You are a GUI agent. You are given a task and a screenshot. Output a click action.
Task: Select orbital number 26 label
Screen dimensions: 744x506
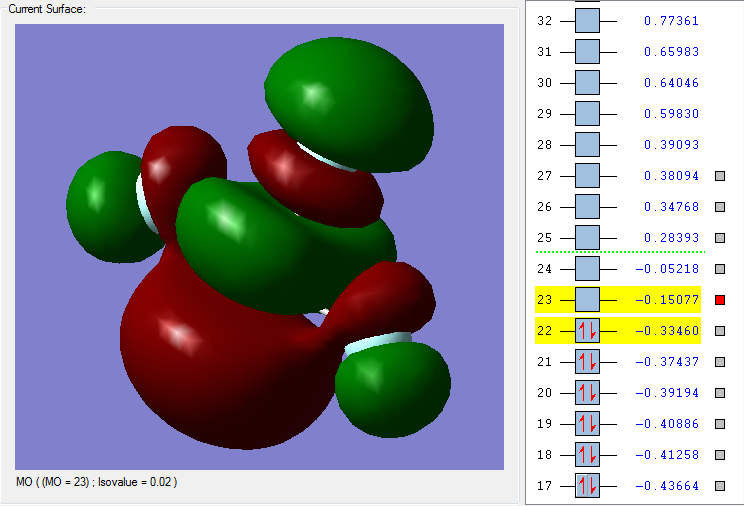pyautogui.click(x=545, y=207)
